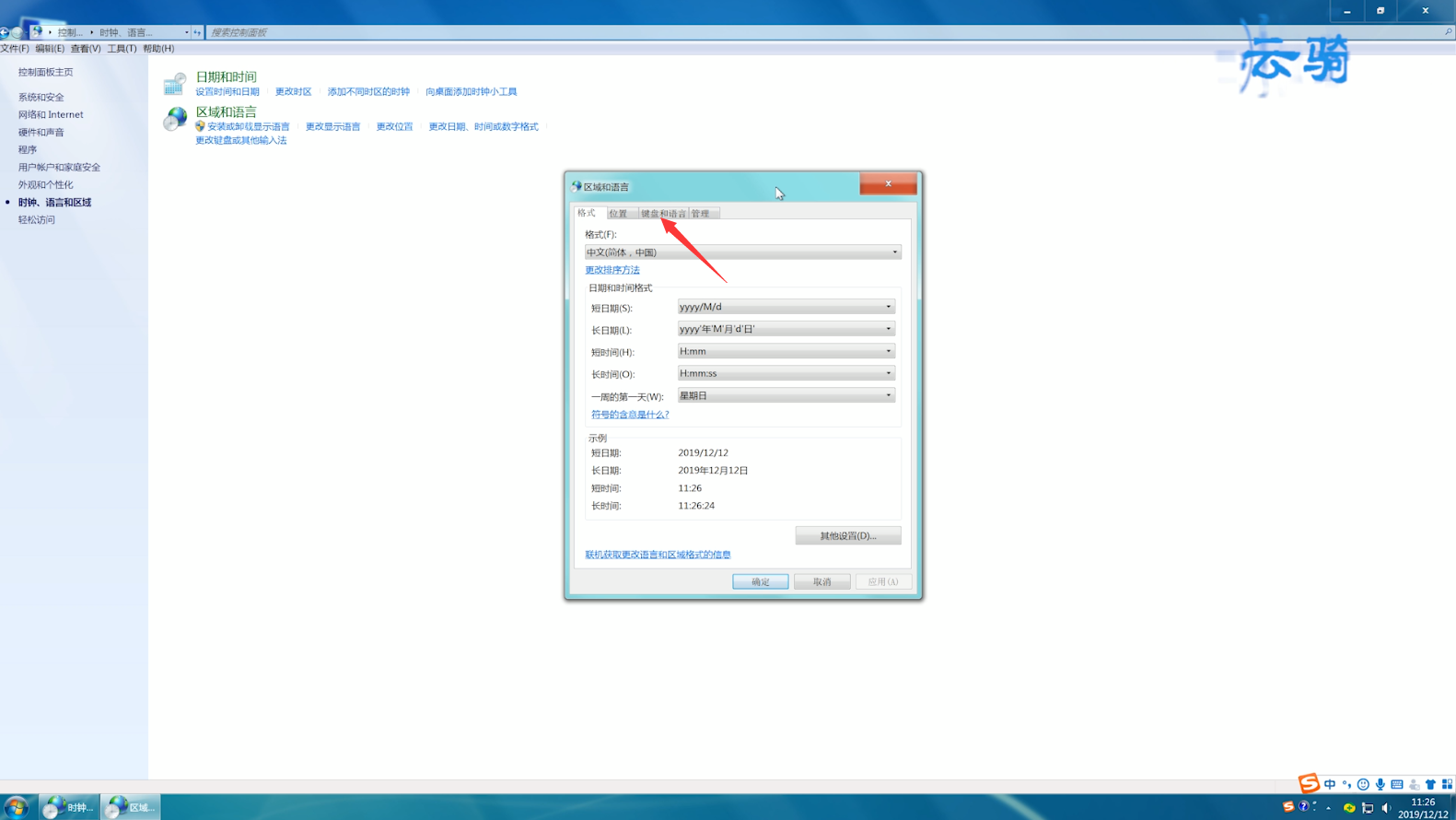Open the 帮助(H) menu
This screenshot has width=1456, height=820.
point(158,49)
